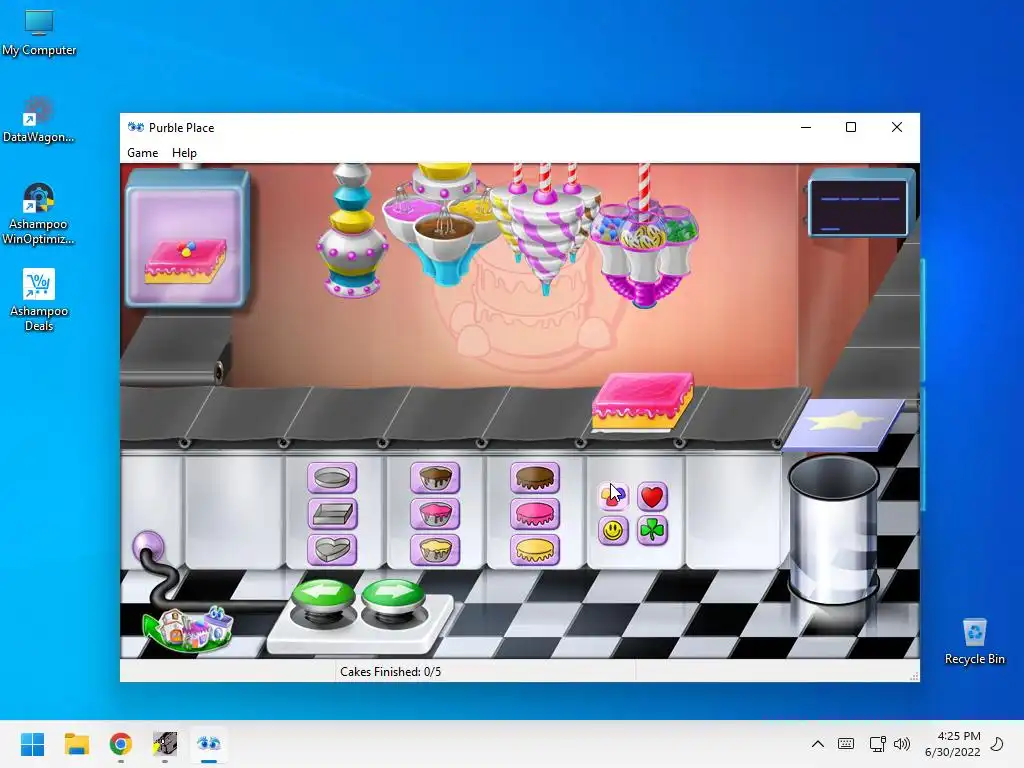Push the green right arrow conveyor button

[393, 598]
